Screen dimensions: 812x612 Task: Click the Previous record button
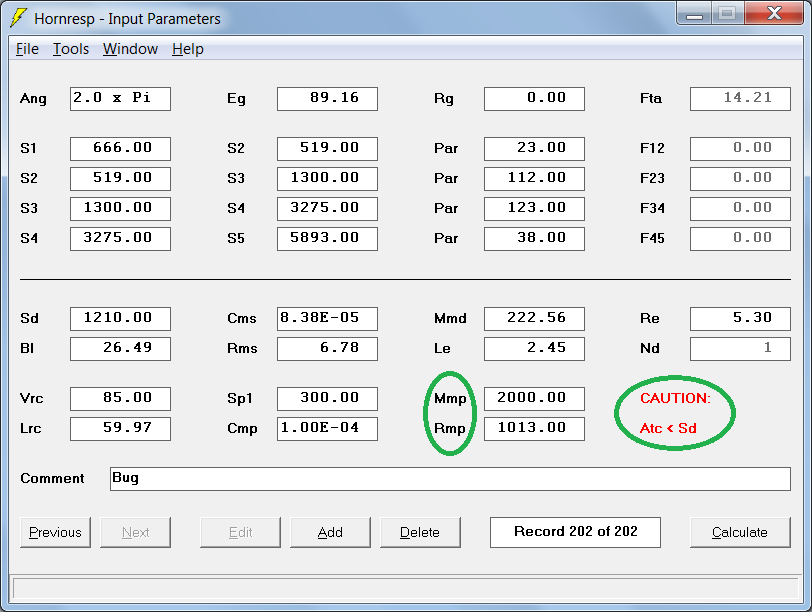(55, 532)
